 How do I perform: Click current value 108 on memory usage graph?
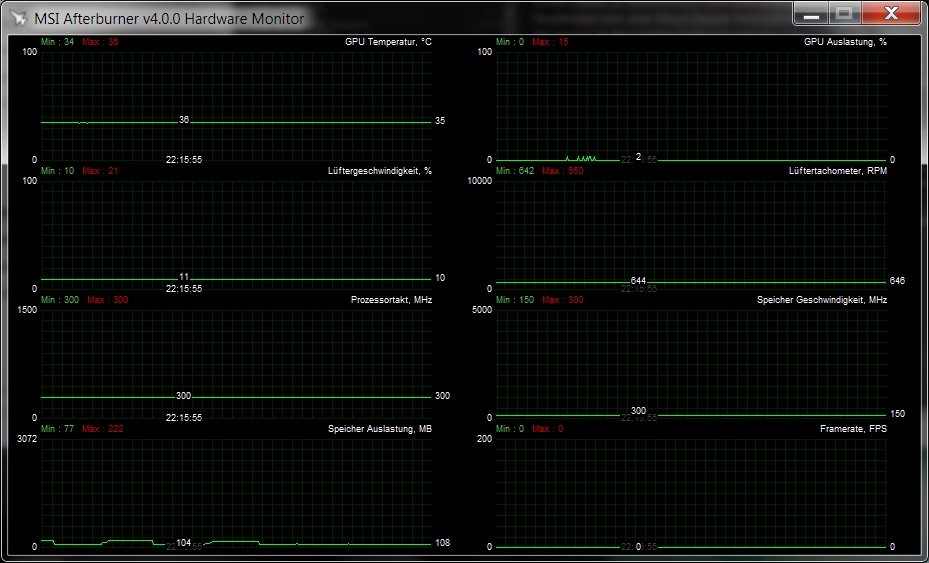coord(442,543)
